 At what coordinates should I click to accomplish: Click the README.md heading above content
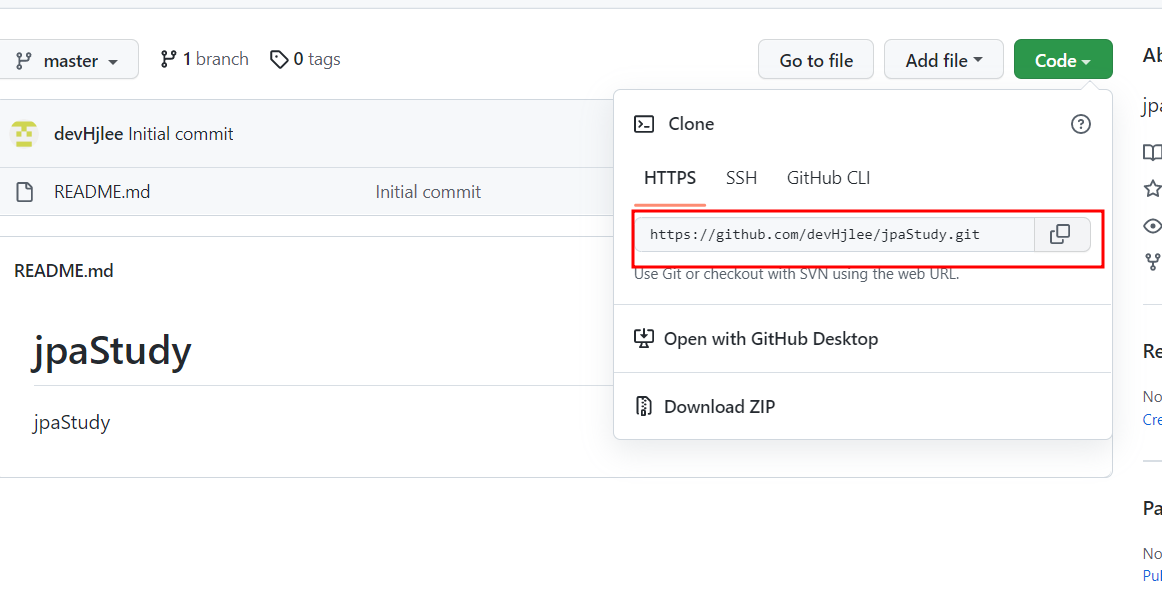(64, 271)
